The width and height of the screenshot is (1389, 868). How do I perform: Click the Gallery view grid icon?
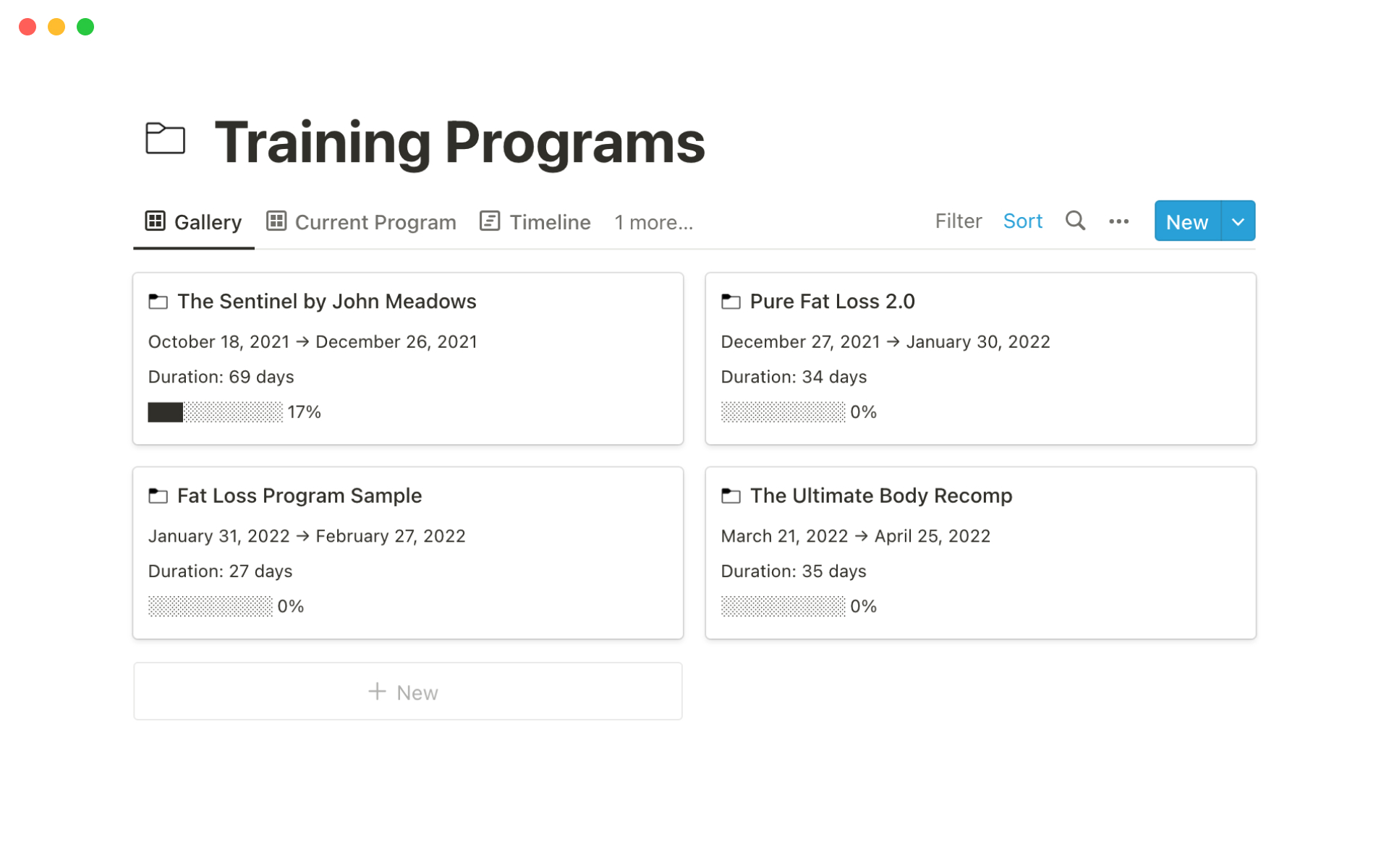click(156, 221)
